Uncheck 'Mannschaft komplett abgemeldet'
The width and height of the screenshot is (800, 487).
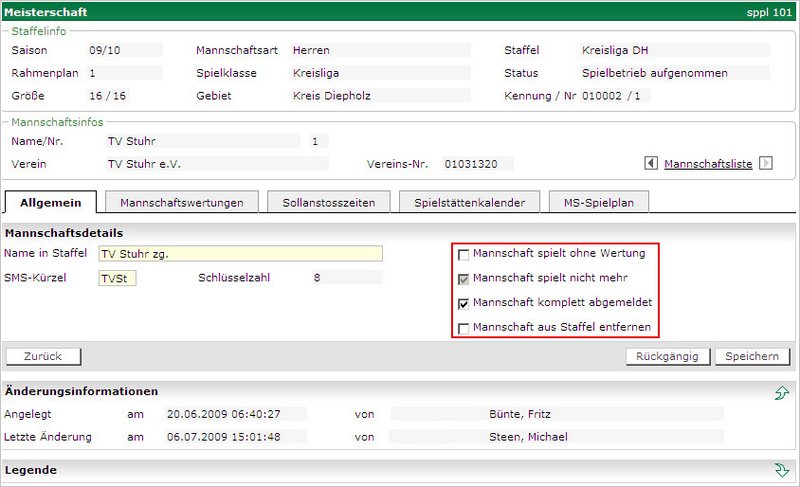pos(463,303)
